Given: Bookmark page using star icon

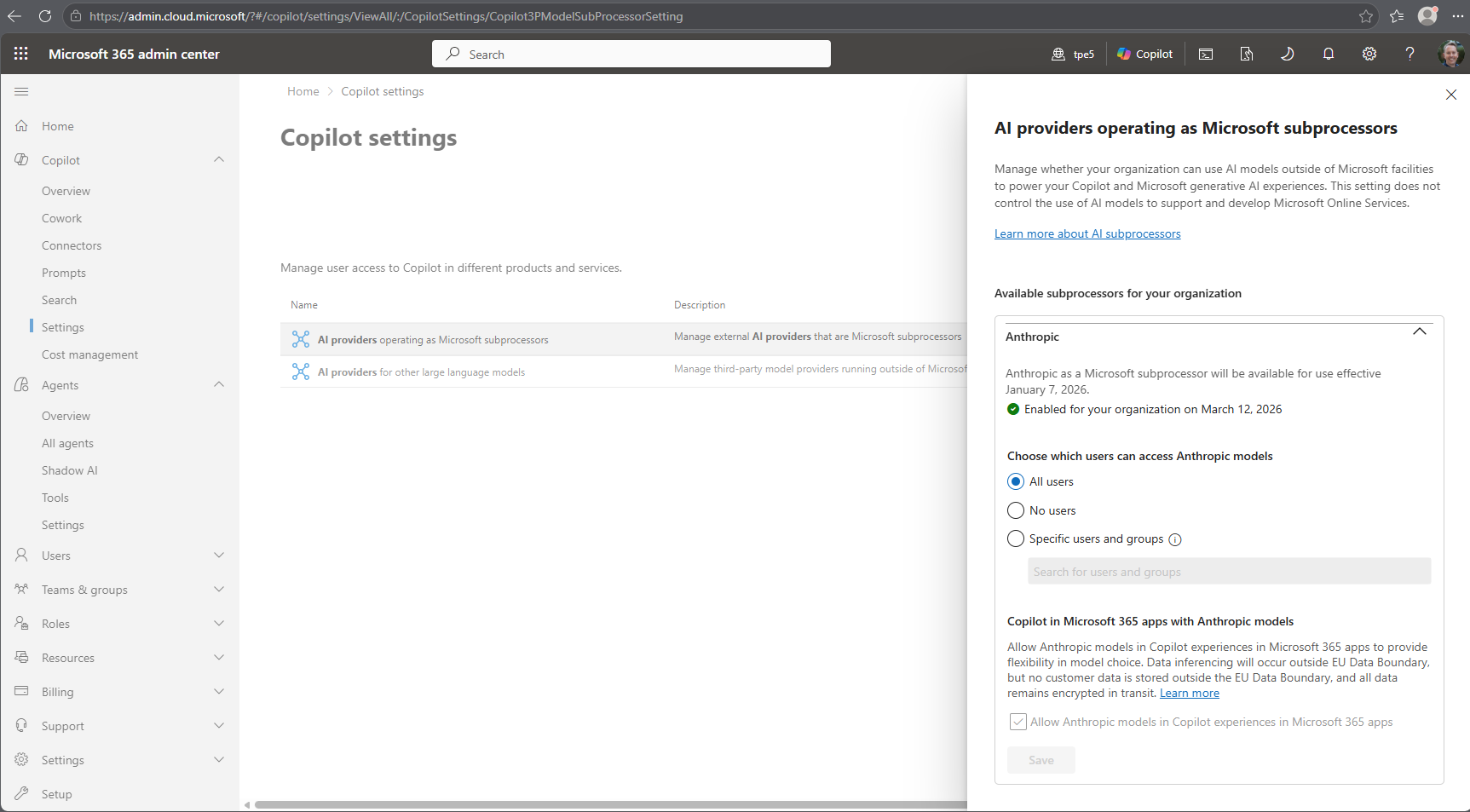Looking at the screenshot, I should click(x=1366, y=16).
